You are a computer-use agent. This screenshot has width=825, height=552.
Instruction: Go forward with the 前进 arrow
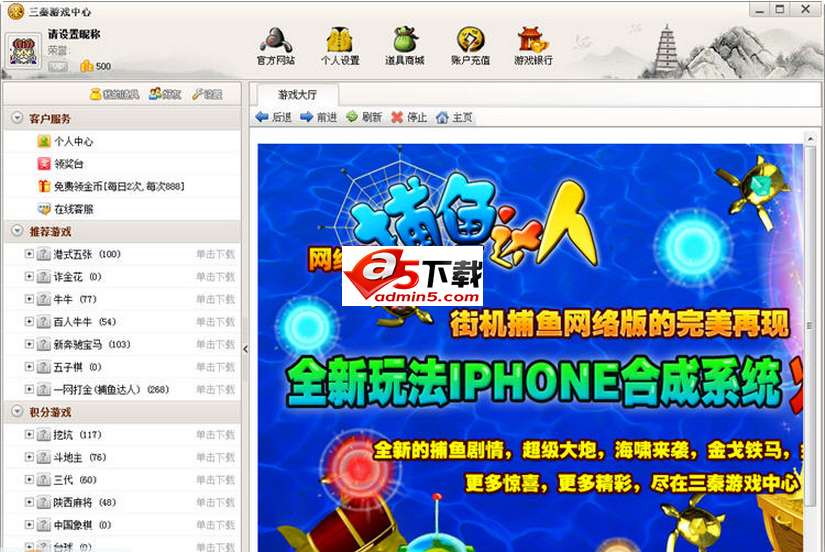tap(318, 117)
